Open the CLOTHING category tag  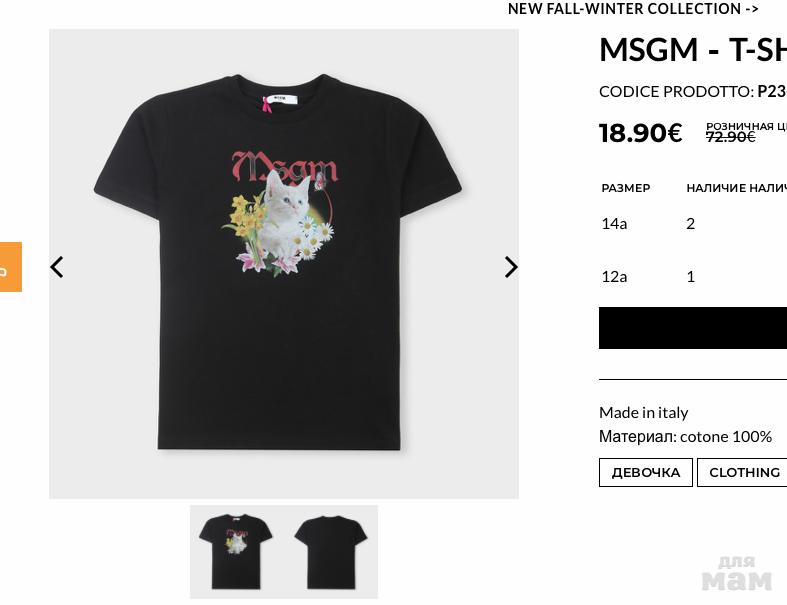[744, 472]
